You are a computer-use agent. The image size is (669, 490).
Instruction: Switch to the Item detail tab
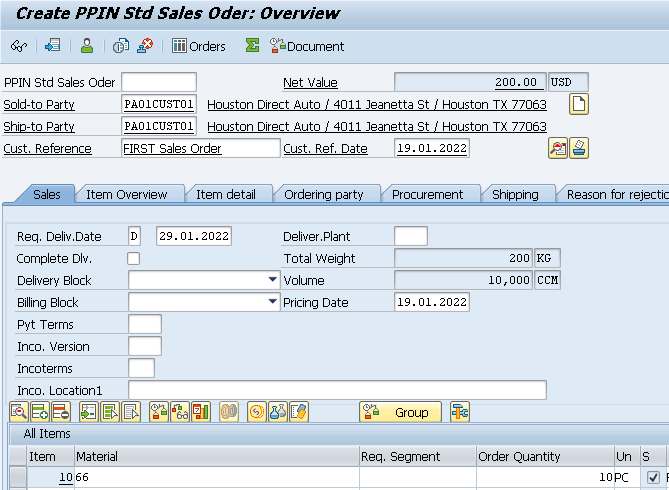226,195
